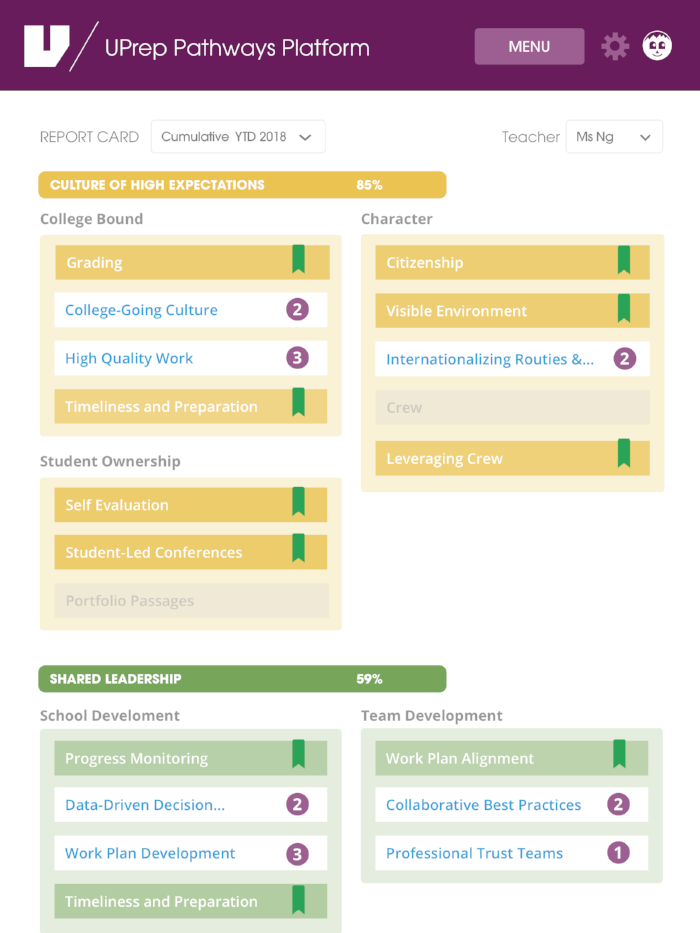Open the Professional Trust Teams link
The width and height of the screenshot is (700, 933).
[x=474, y=853]
